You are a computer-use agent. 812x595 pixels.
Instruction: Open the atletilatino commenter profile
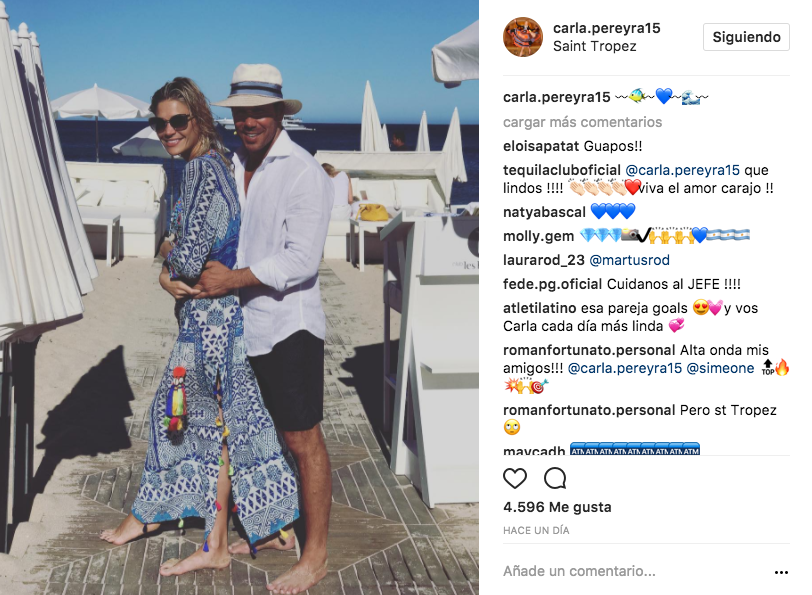(540, 308)
